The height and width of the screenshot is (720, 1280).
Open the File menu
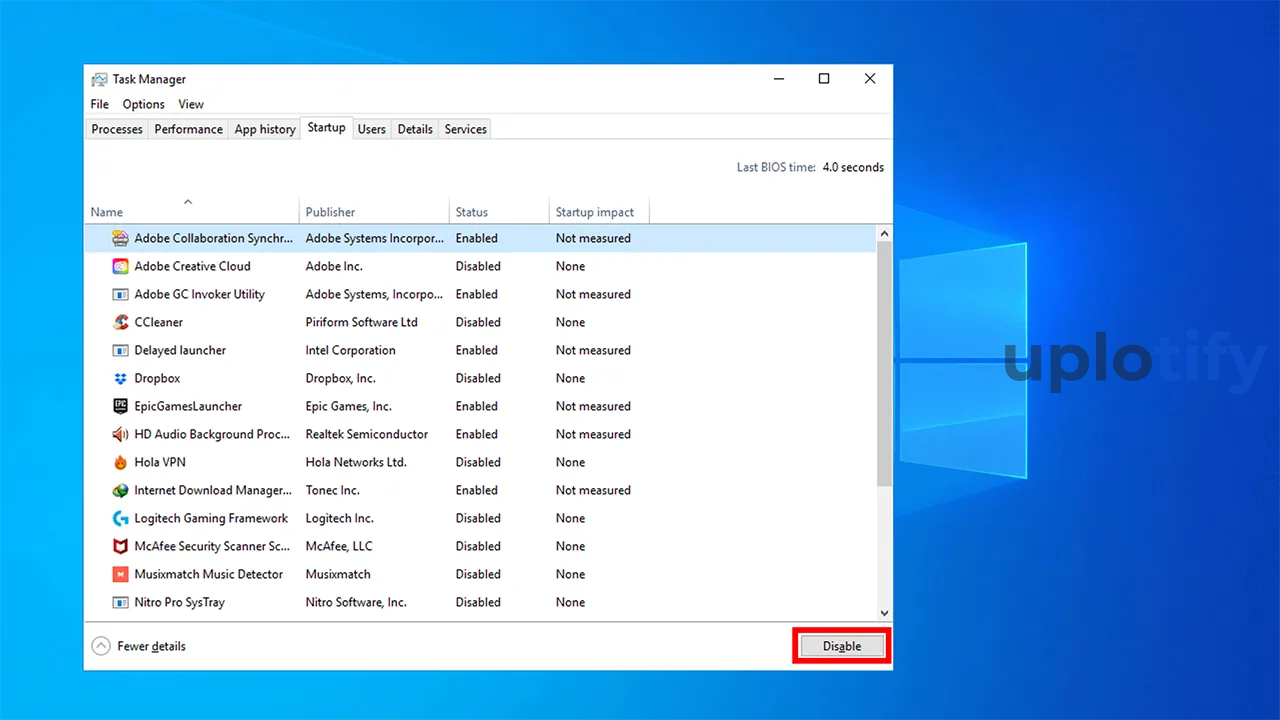click(x=100, y=104)
